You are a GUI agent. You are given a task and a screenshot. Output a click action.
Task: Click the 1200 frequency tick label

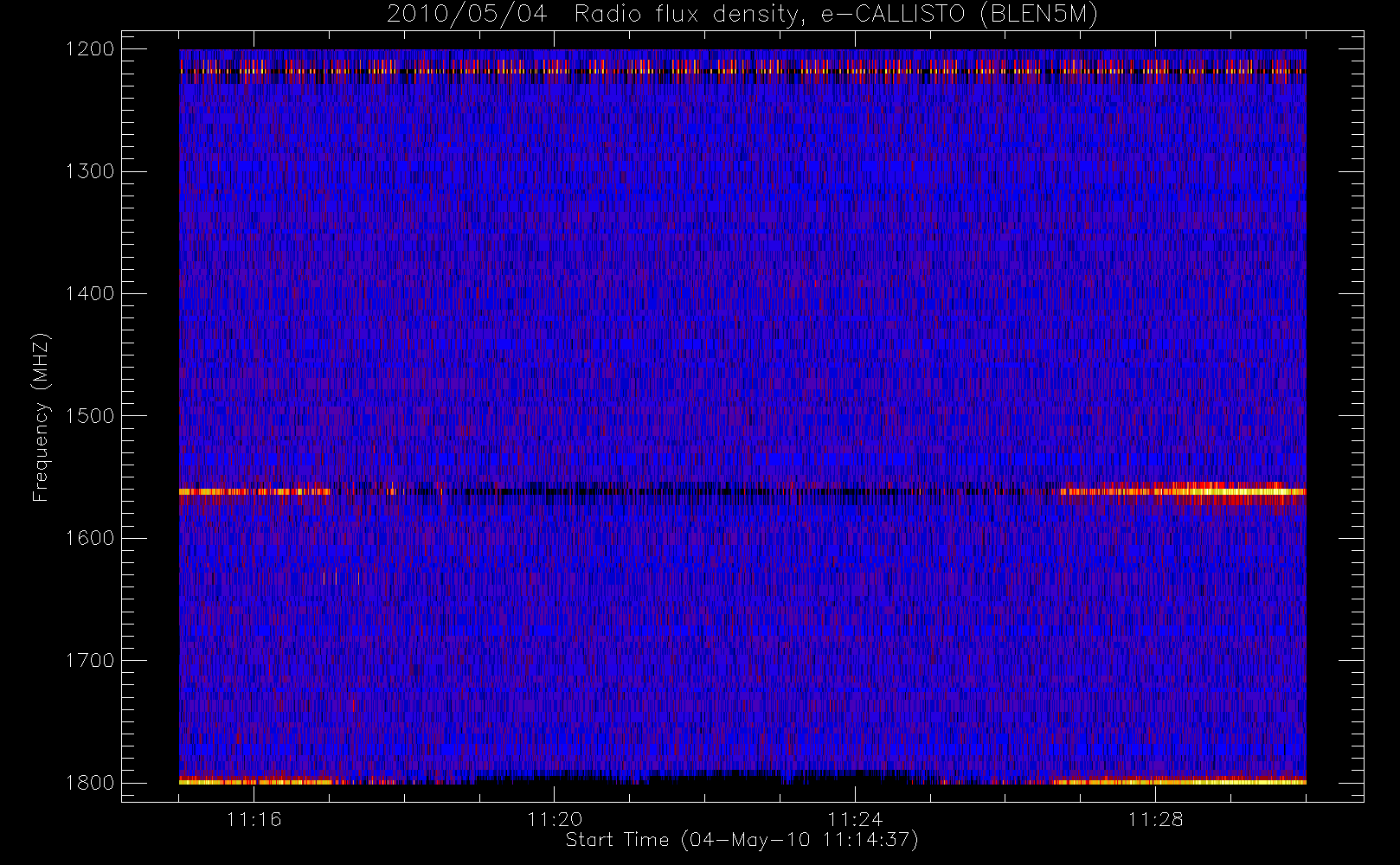[90, 49]
